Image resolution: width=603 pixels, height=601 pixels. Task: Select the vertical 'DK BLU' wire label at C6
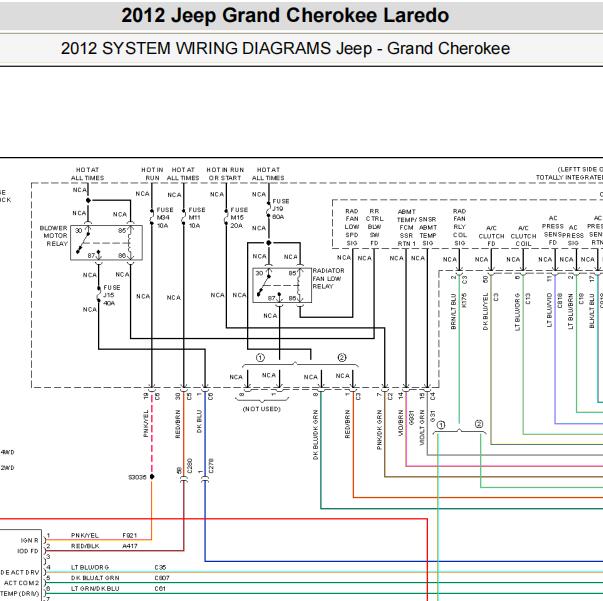coord(199,421)
